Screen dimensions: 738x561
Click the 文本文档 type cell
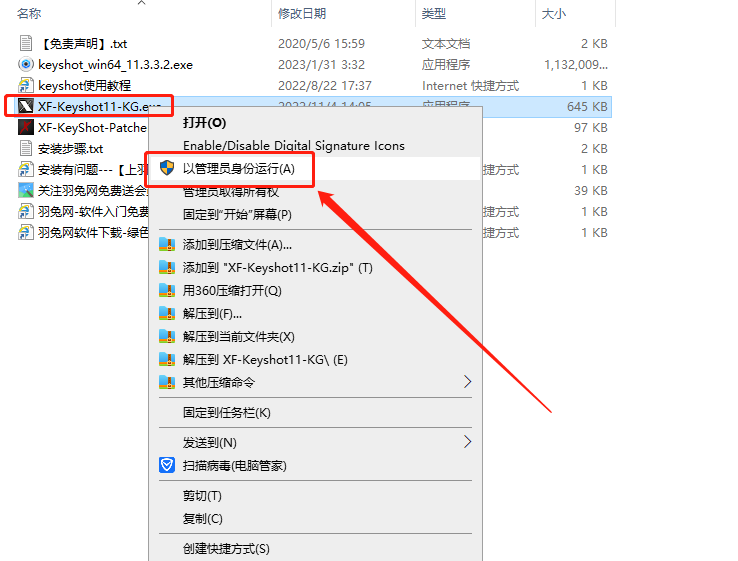(x=446, y=44)
